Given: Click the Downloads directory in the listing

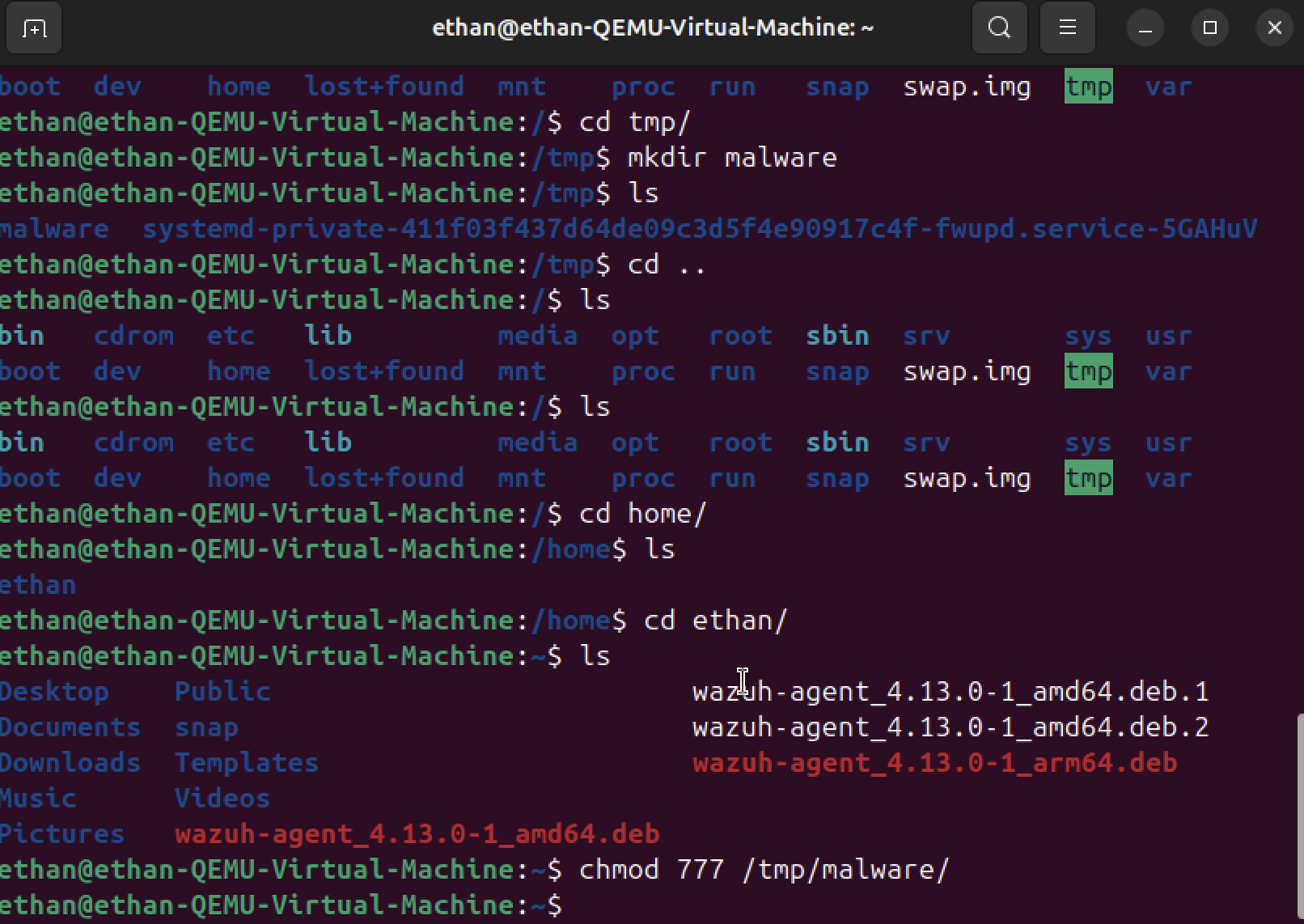Looking at the screenshot, I should (70, 763).
